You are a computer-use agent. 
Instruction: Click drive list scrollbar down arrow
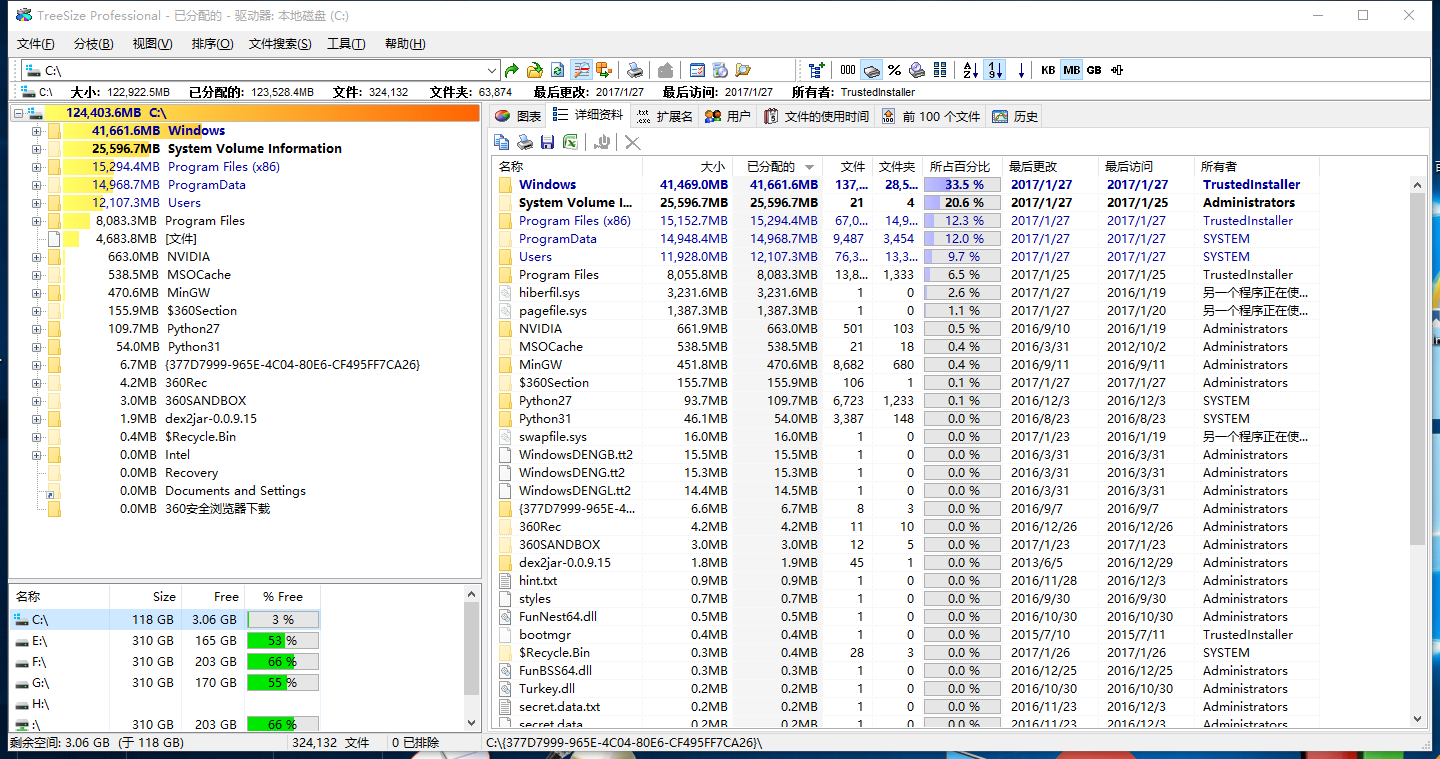point(472,722)
